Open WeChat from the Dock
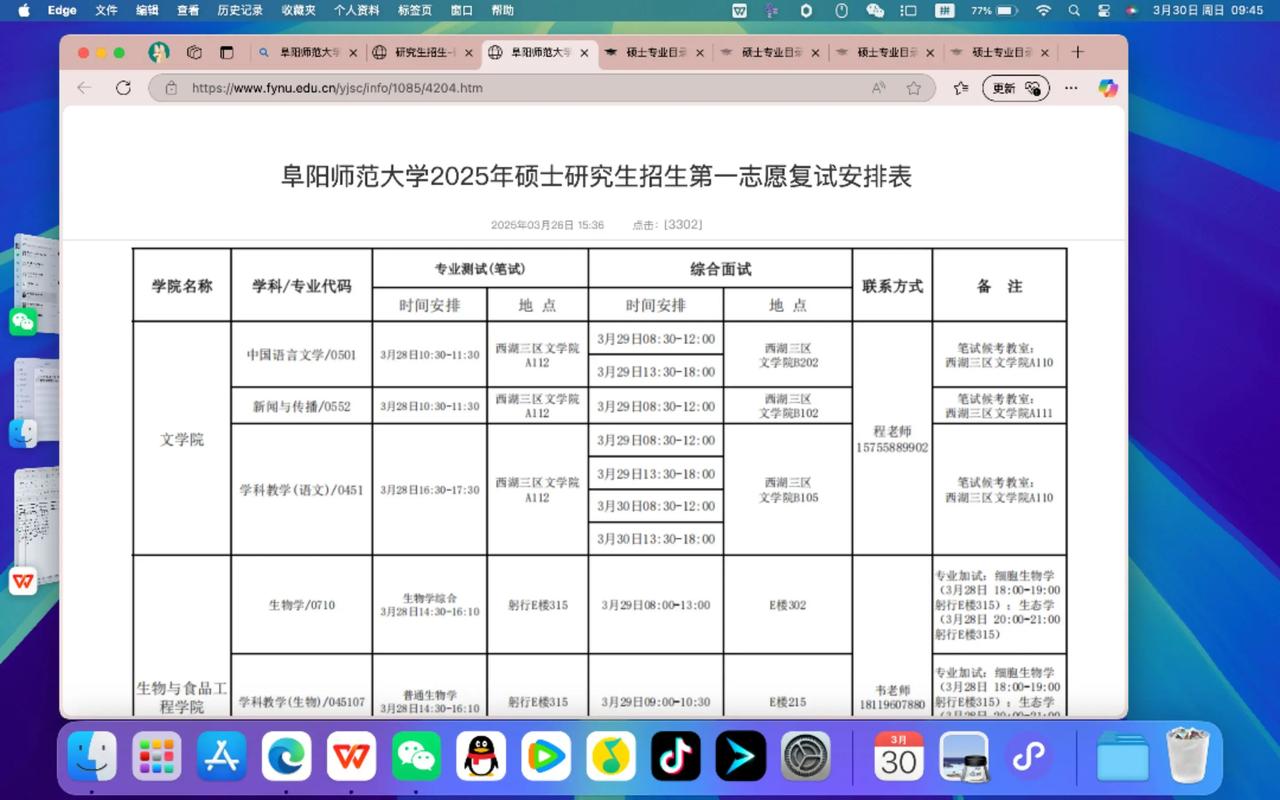1280x800 pixels. coord(416,757)
